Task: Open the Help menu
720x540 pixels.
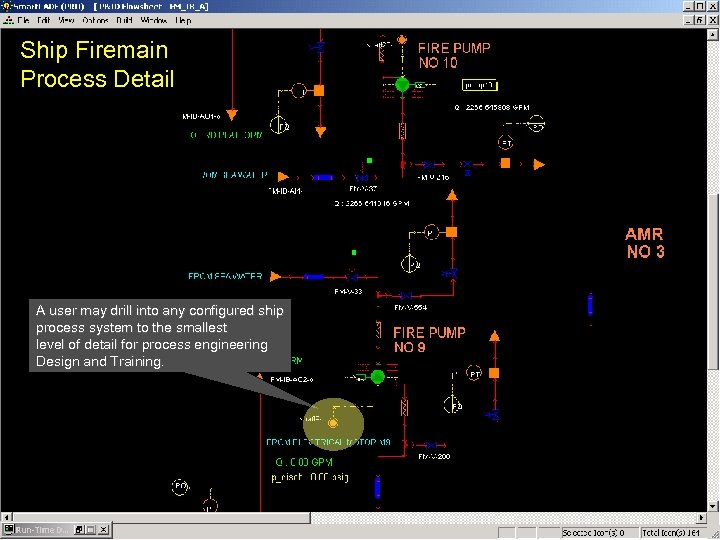Action: point(183,20)
